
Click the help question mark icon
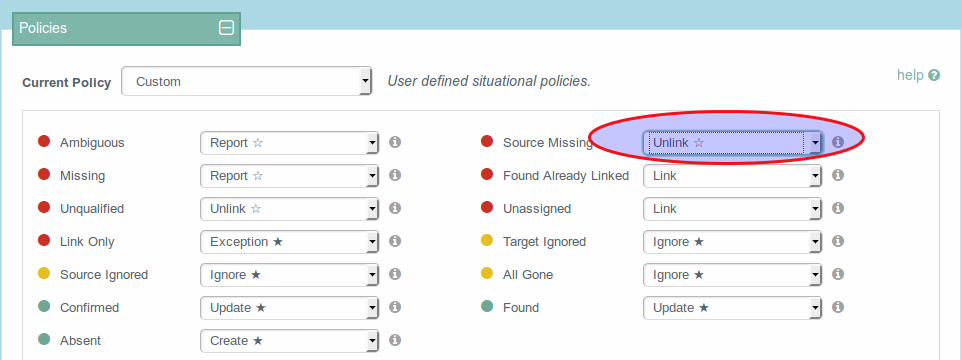[x=934, y=75]
